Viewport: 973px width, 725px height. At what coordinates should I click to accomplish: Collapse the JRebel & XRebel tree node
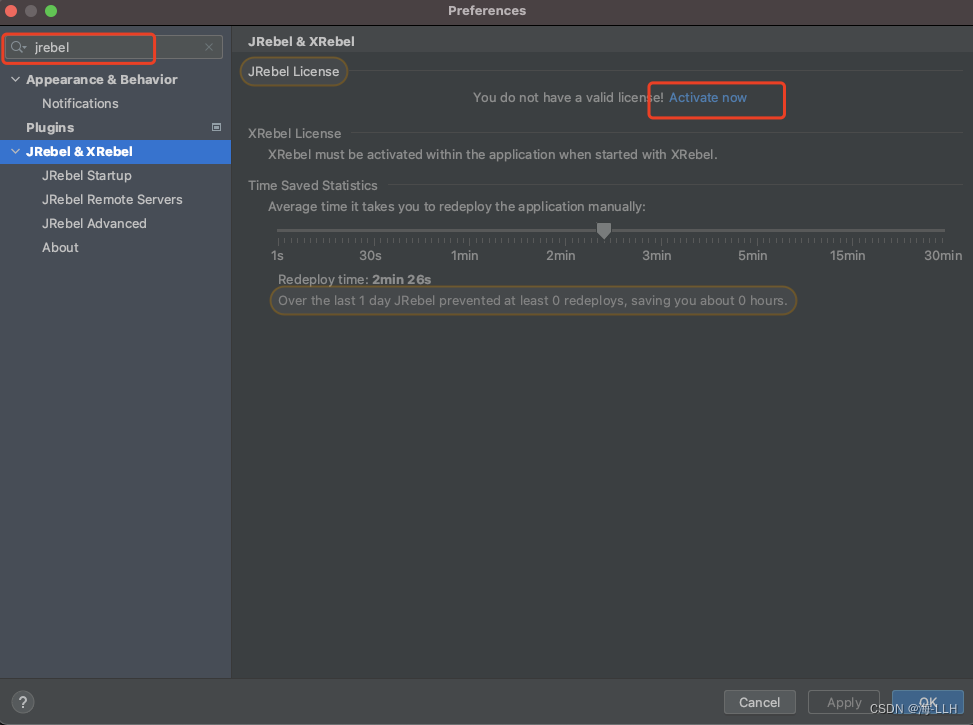tap(16, 151)
